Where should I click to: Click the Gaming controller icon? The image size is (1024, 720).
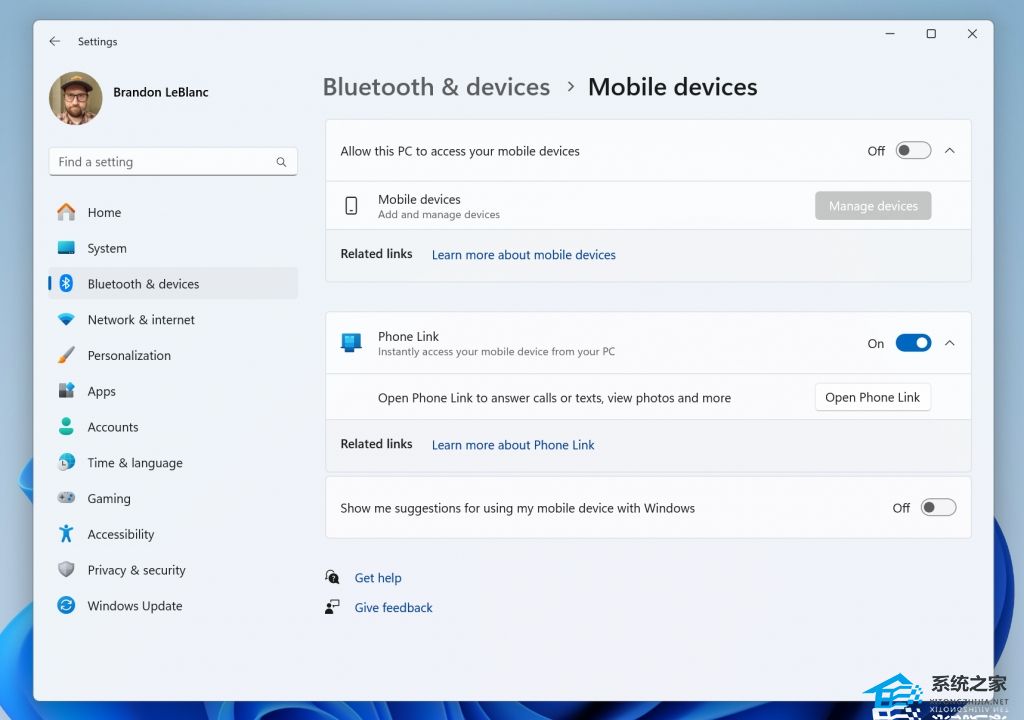[x=66, y=498]
